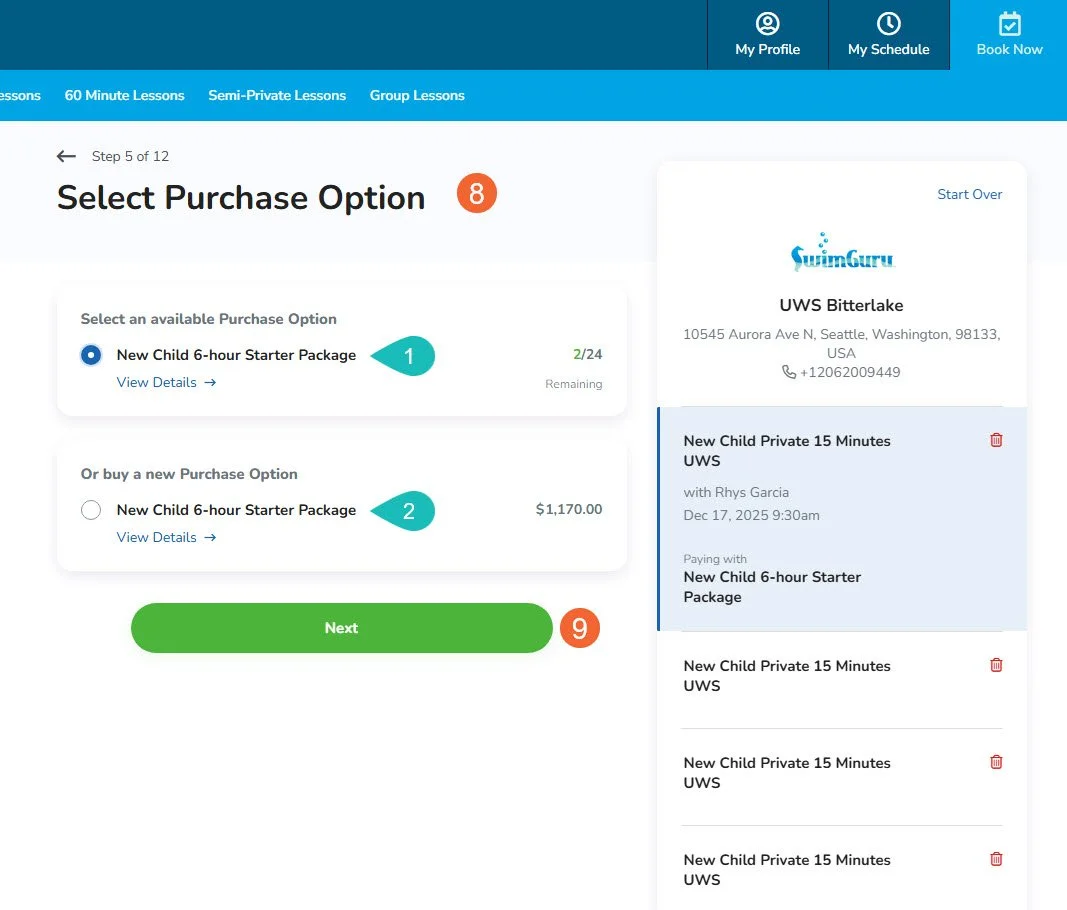
Task: Delete the fourth New Child Private lesson
Action: 996,859
